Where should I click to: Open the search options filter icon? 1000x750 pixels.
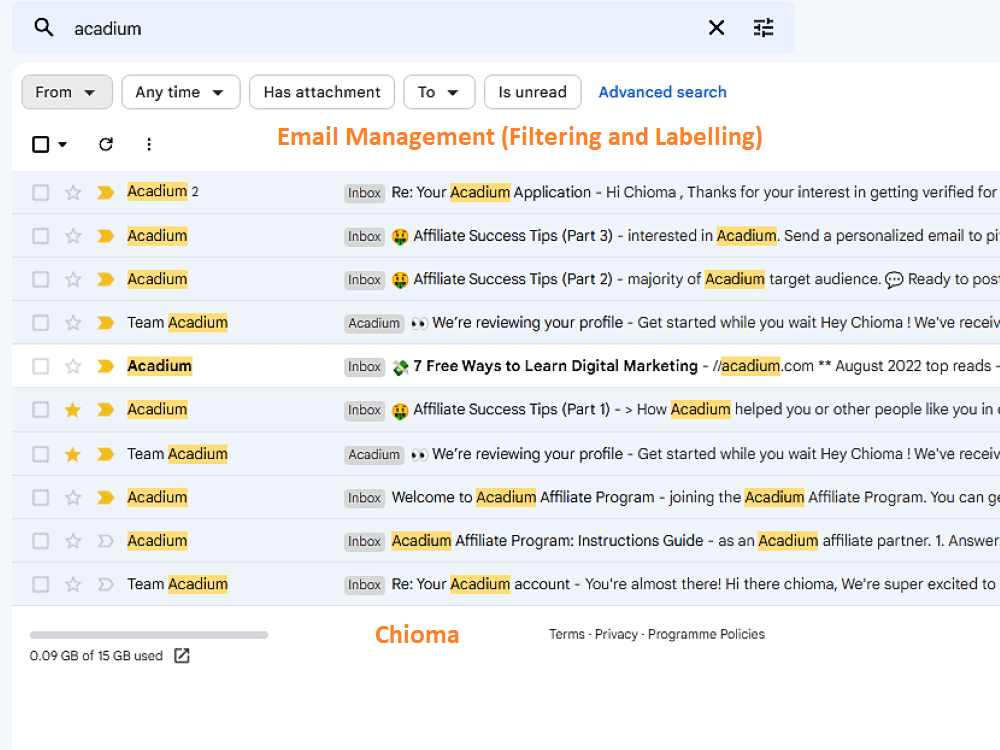point(763,27)
